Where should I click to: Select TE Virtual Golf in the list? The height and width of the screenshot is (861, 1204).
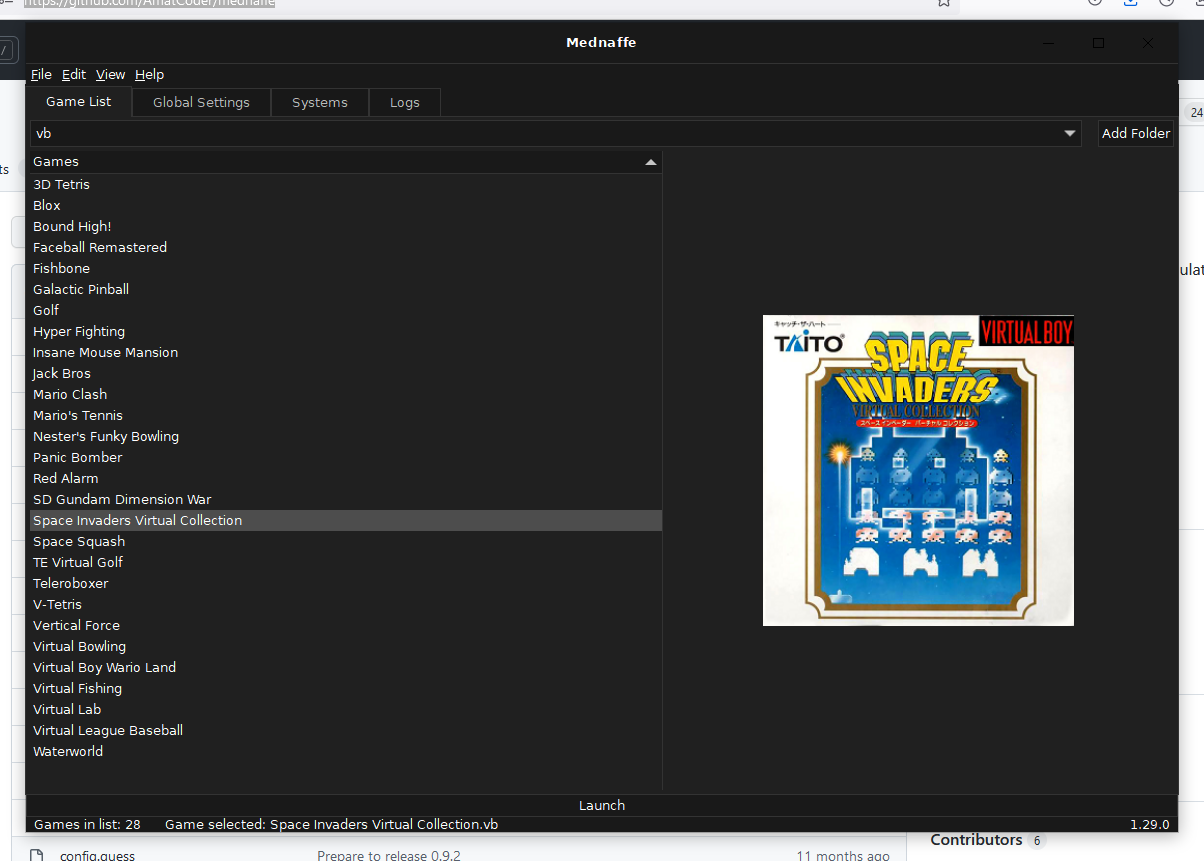pyautogui.click(x=345, y=562)
